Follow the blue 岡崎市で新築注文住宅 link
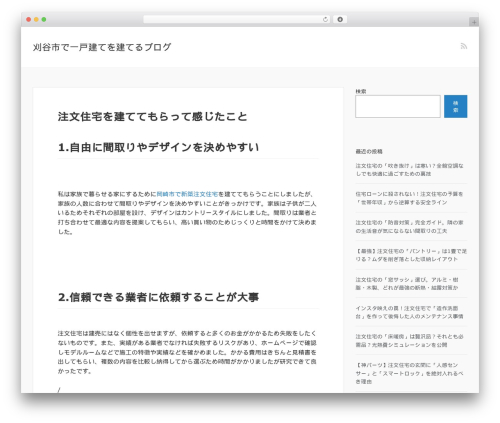The height and width of the screenshot is (423, 500). (x=187, y=194)
